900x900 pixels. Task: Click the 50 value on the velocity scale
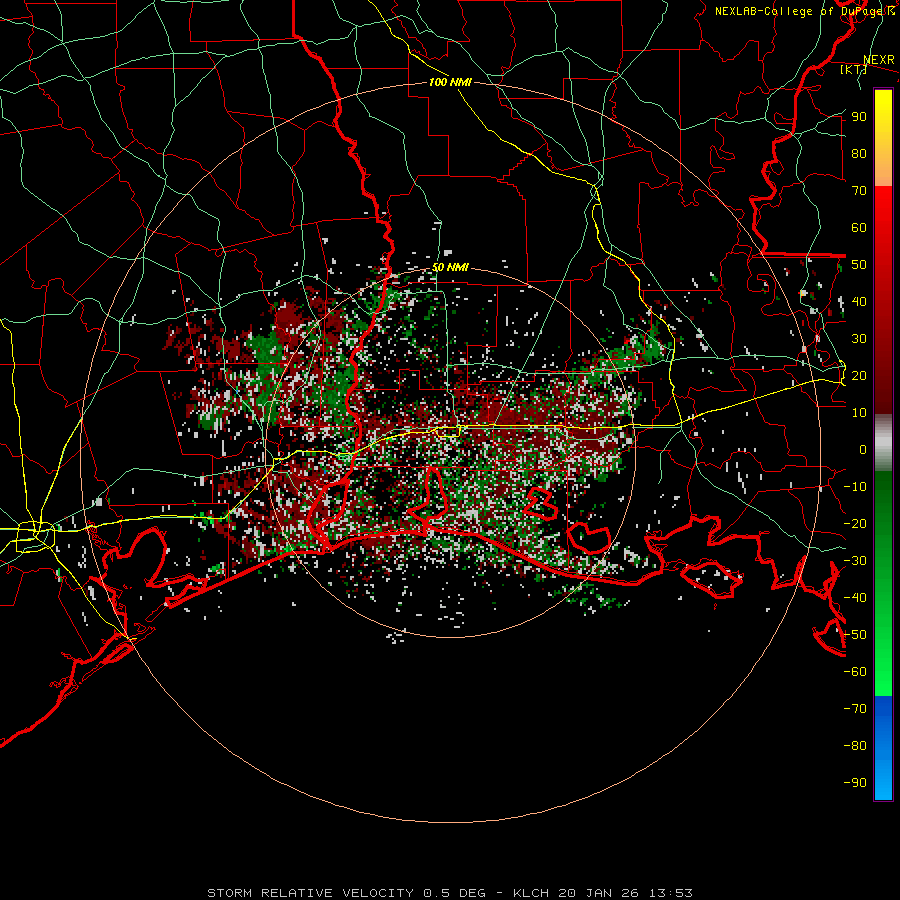pos(859,265)
